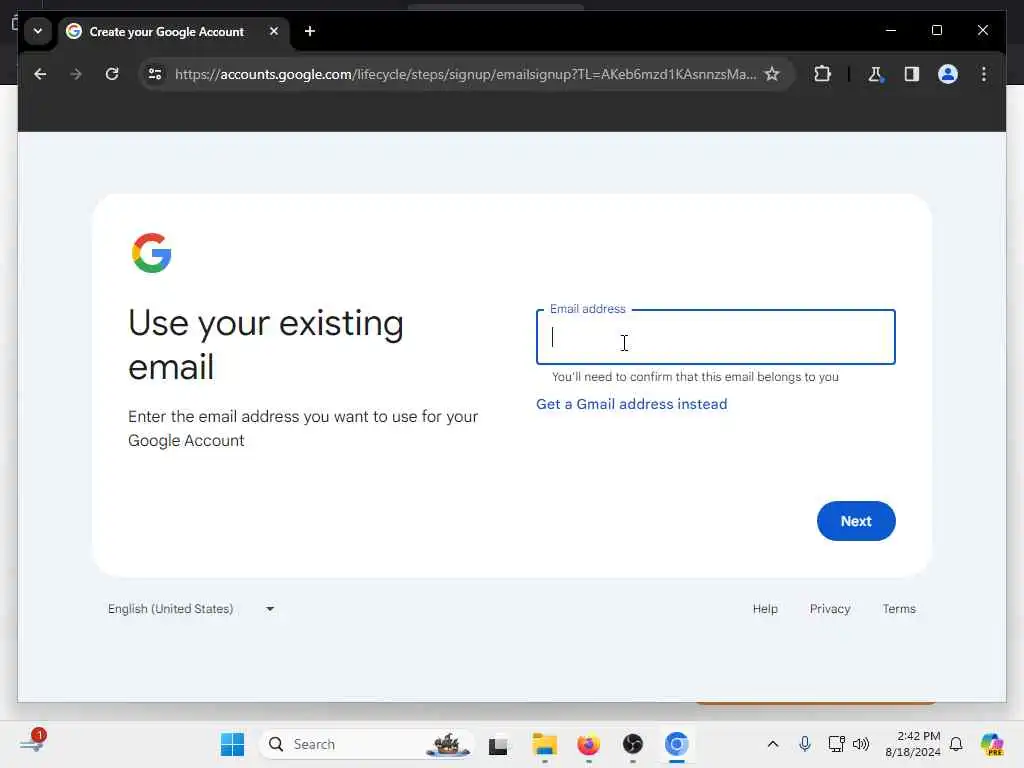
Task: Click the Email address field
Action: click(x=715, y=337)
